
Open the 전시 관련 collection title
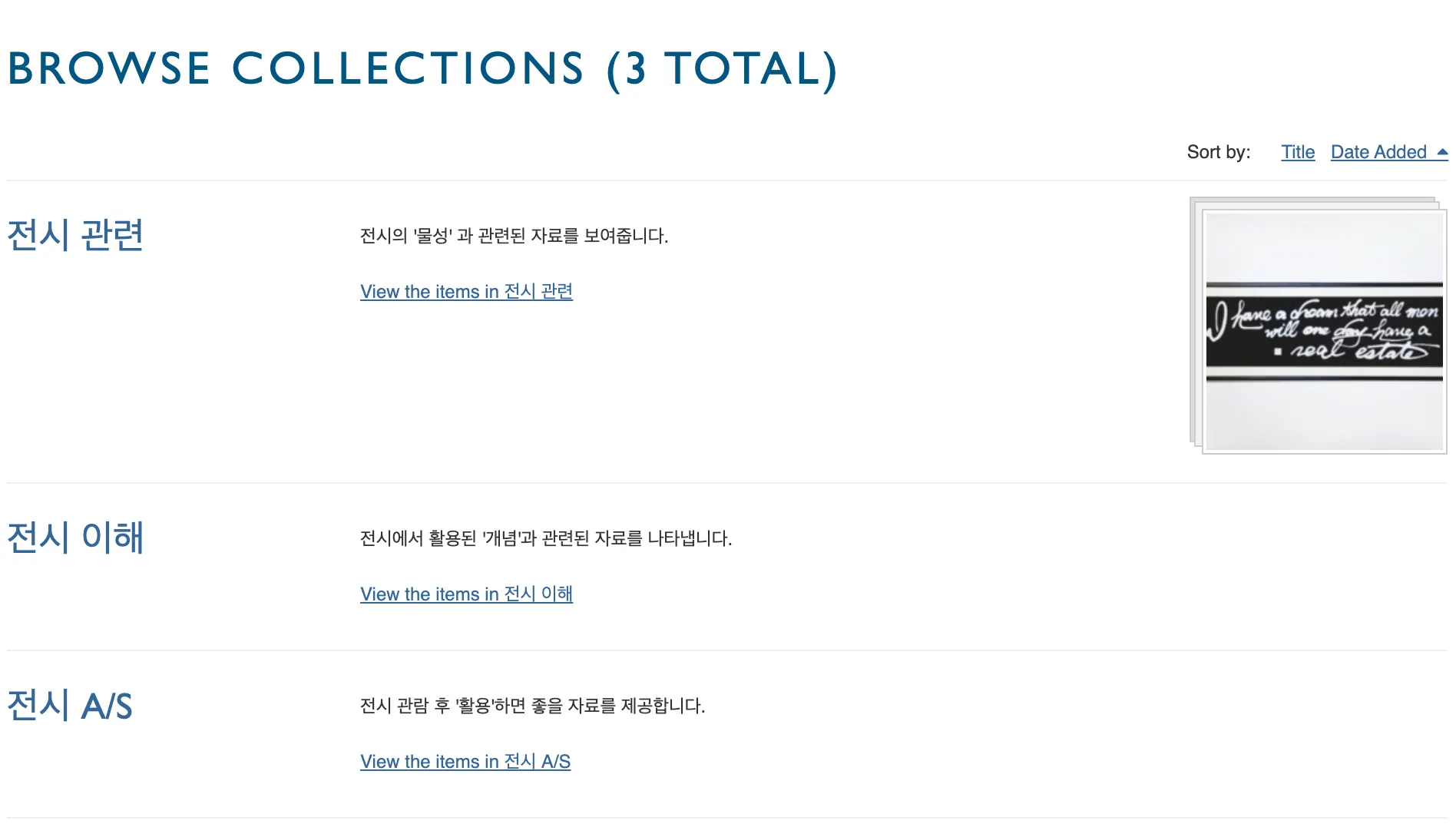[x=75, y=235]
